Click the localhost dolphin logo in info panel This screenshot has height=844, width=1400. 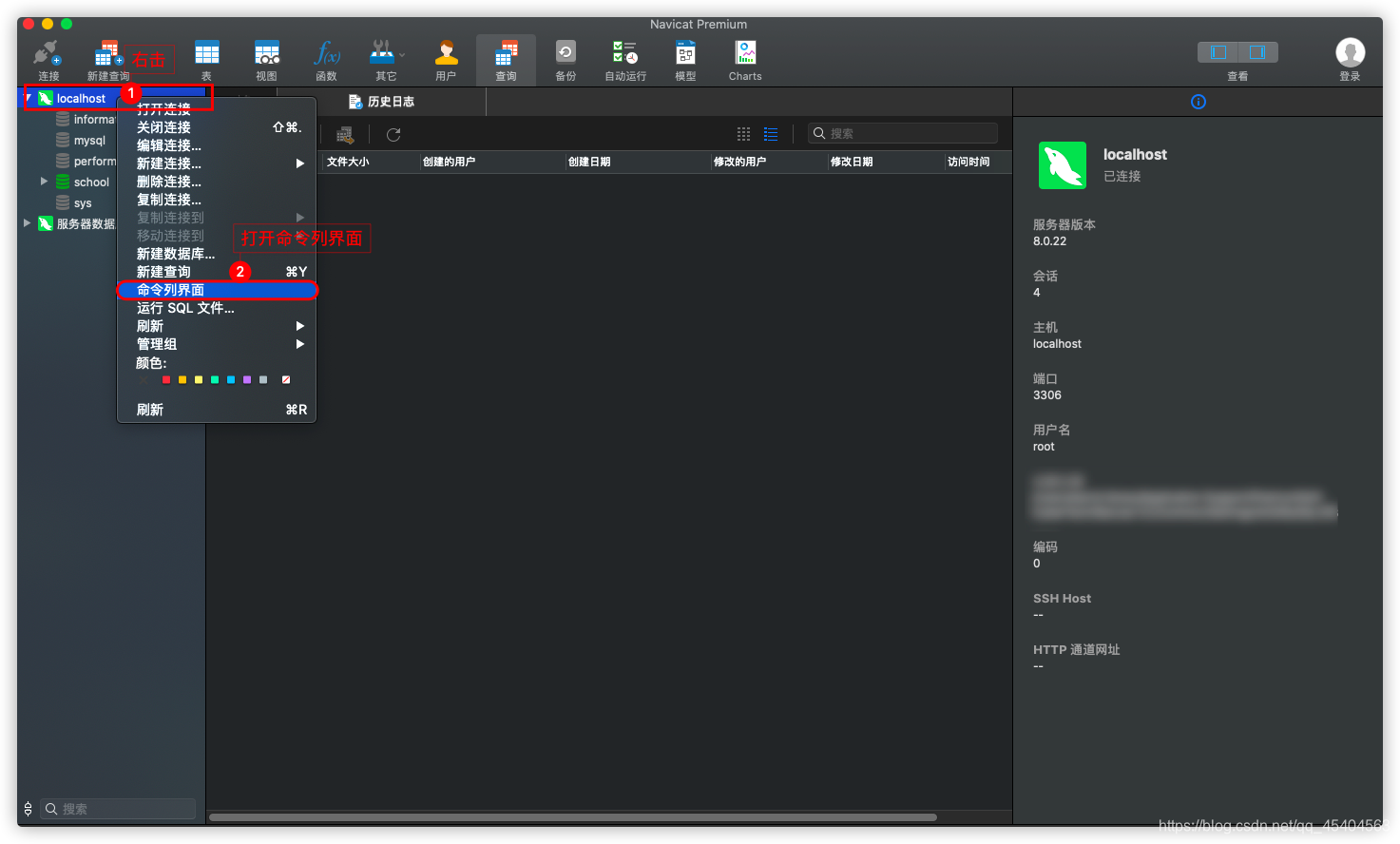pos(1063,165)
